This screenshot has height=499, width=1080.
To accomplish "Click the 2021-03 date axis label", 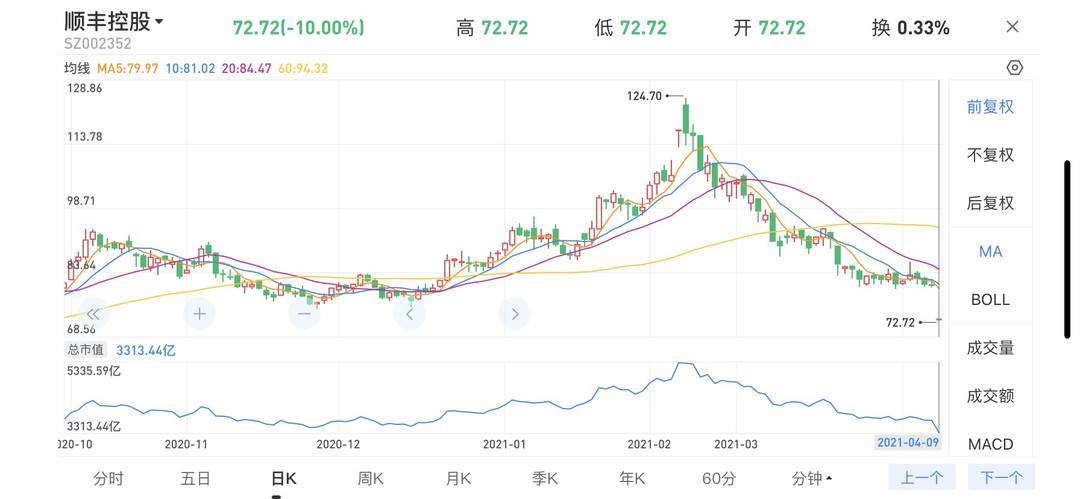I will [736, 444].
